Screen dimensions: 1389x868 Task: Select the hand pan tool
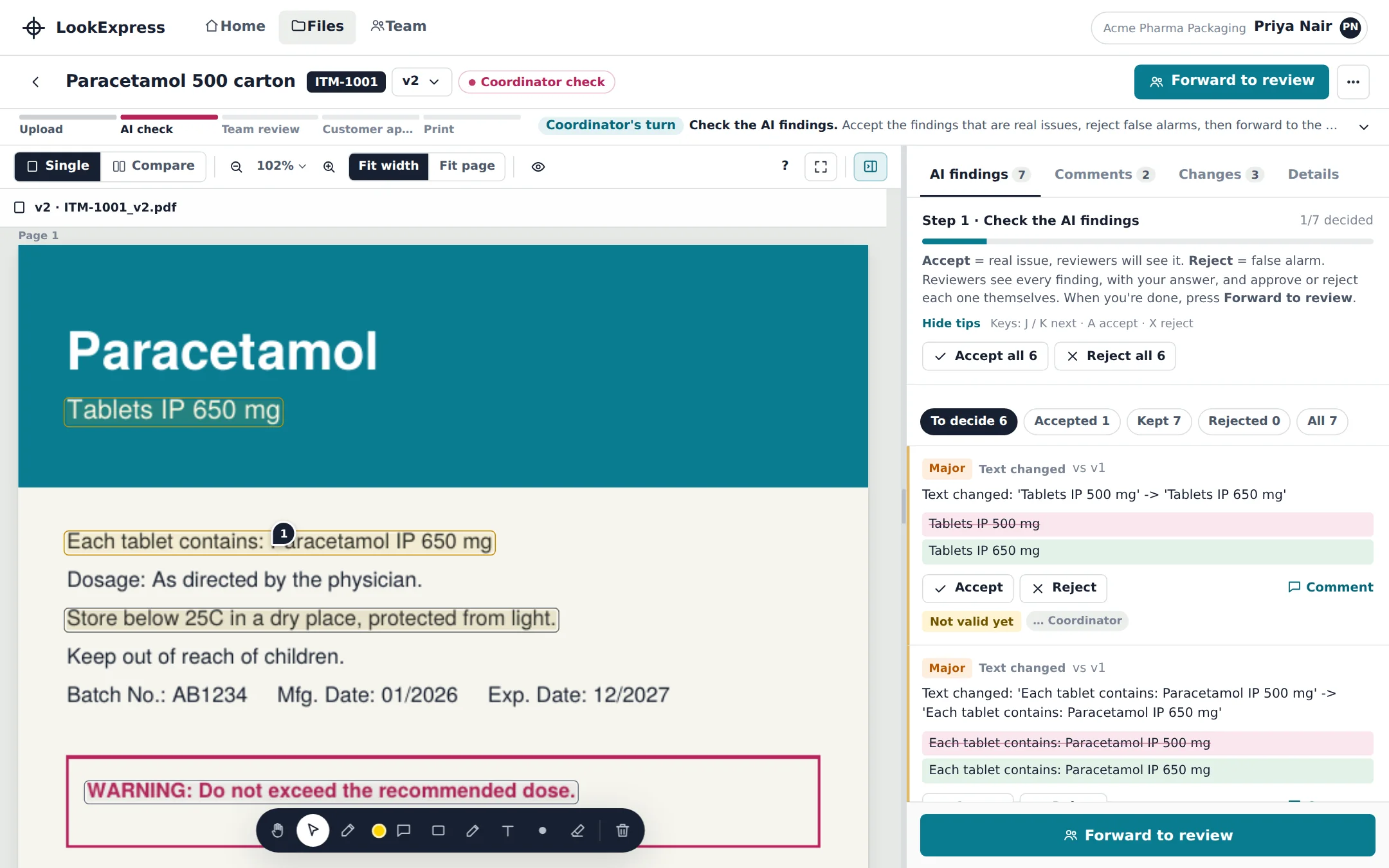pos(277,830)
